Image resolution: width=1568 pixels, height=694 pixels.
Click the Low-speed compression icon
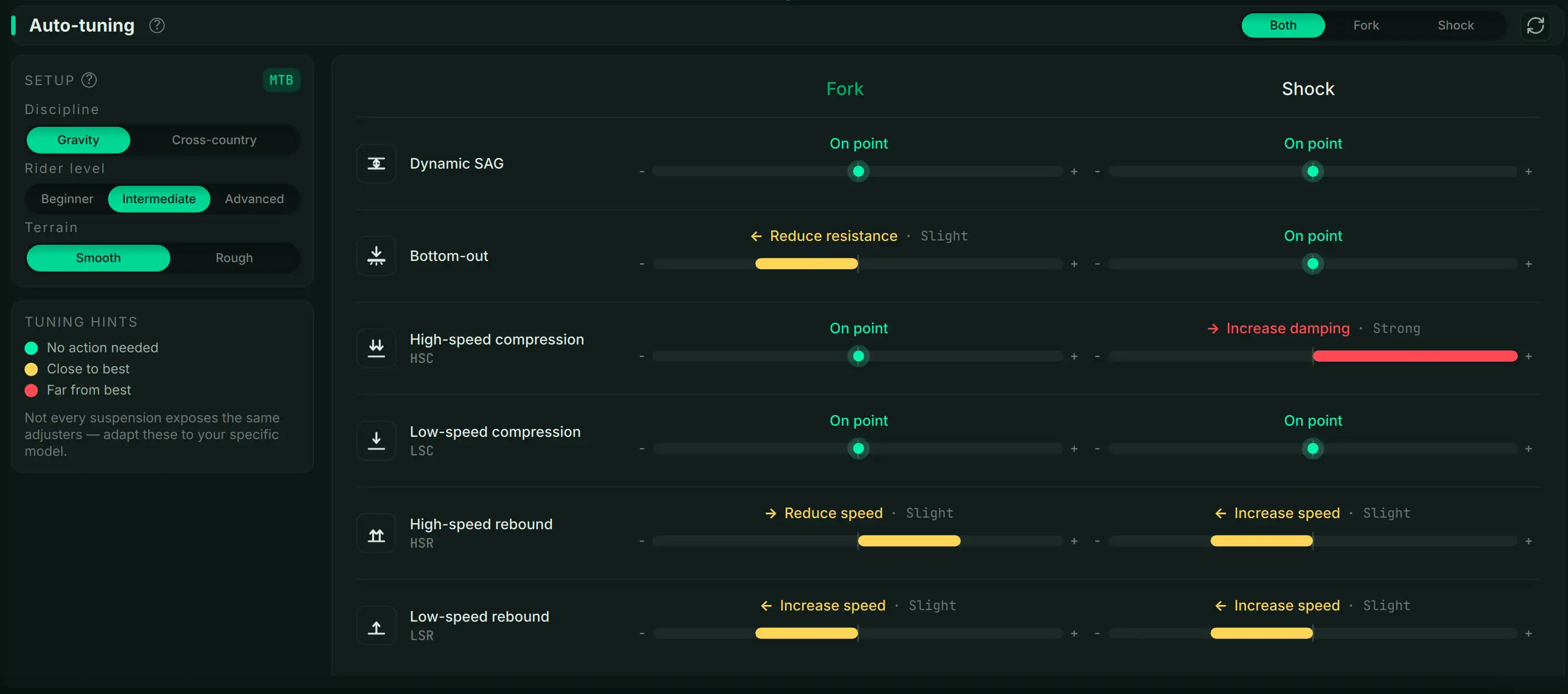click(x=376, y=441)
